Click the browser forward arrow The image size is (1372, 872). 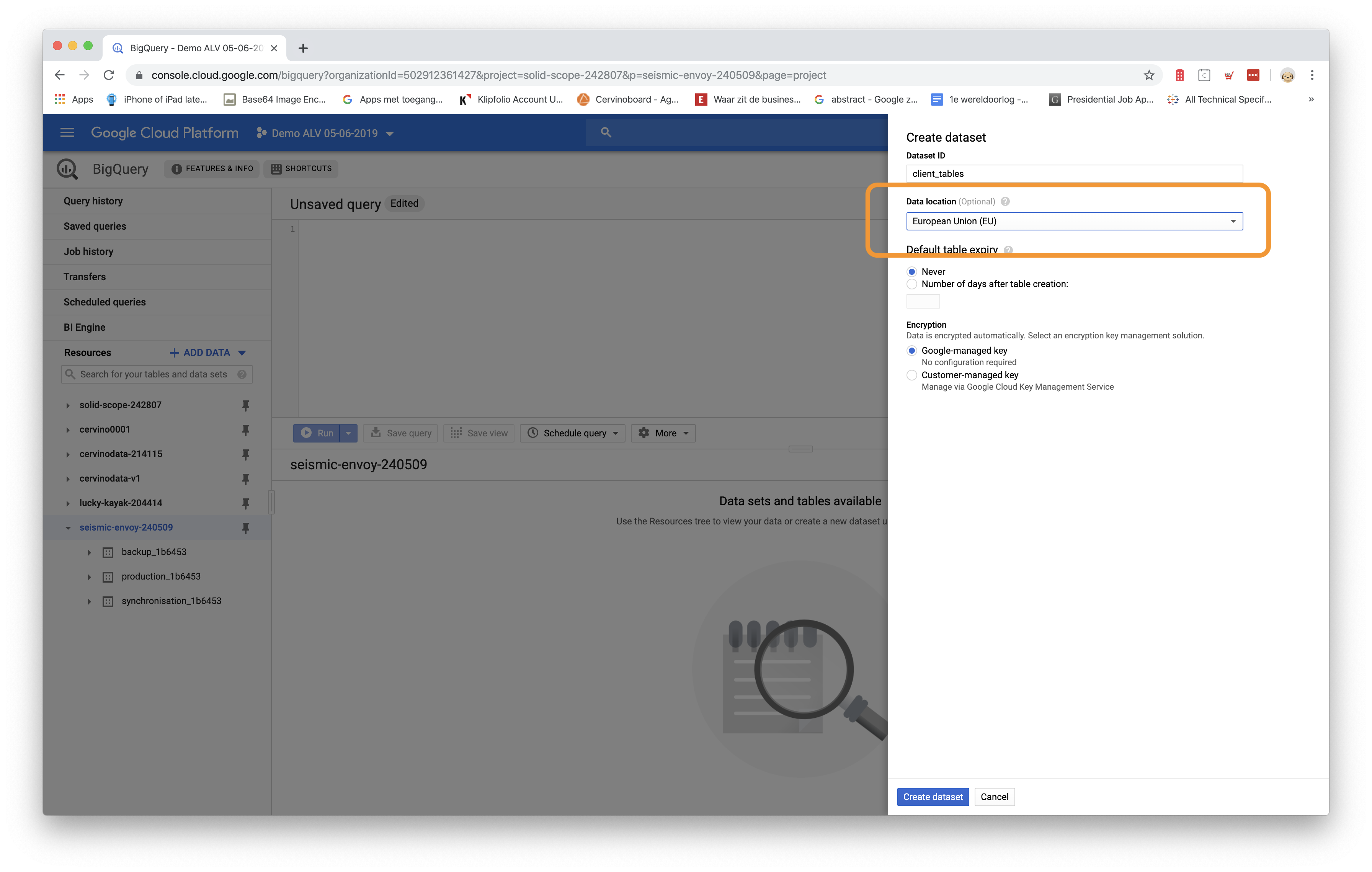(x=84, y=75)
